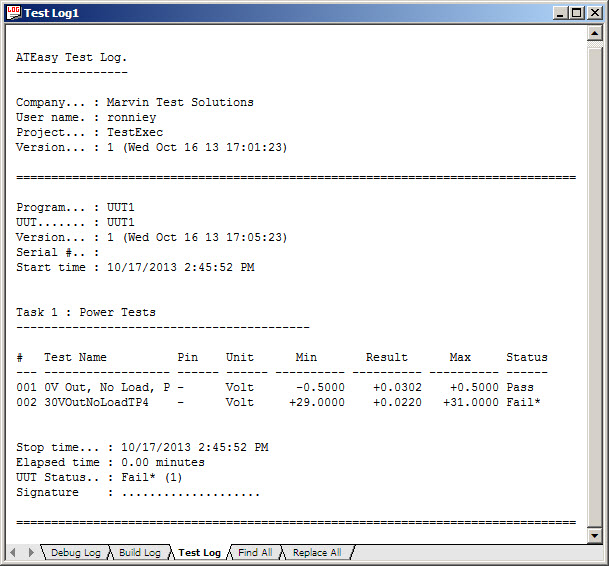Click the vertical scrollbar down arrow
Viewport: 609px width, 566px height.
pos(595,535)
